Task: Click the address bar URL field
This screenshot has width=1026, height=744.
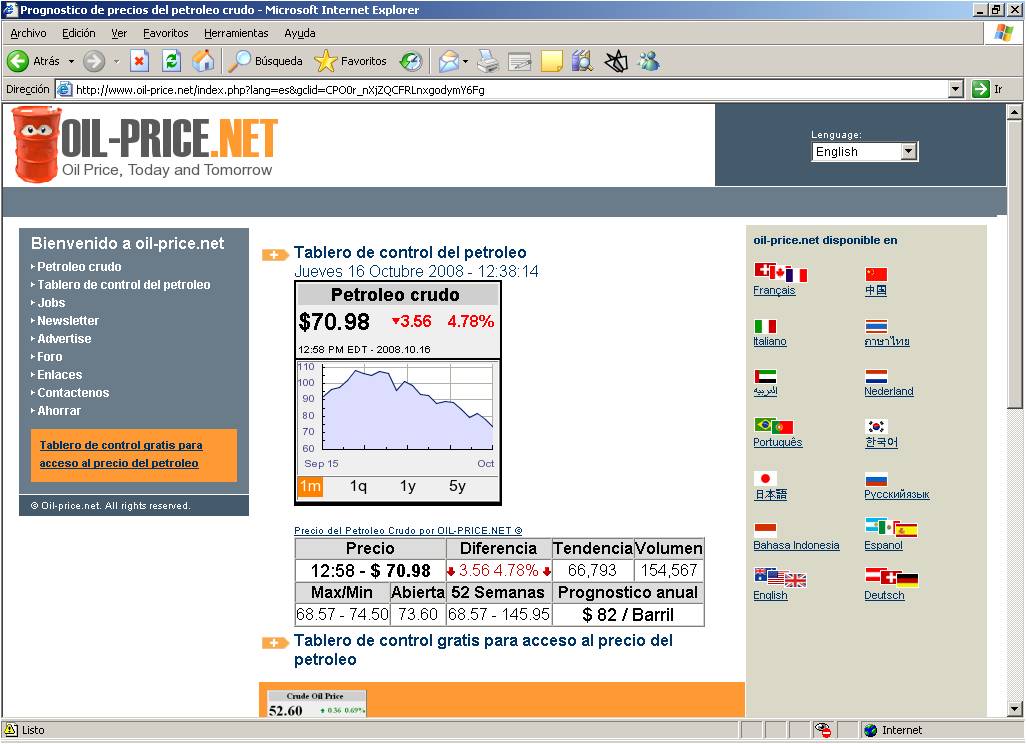Action: (x=500, y=89)
